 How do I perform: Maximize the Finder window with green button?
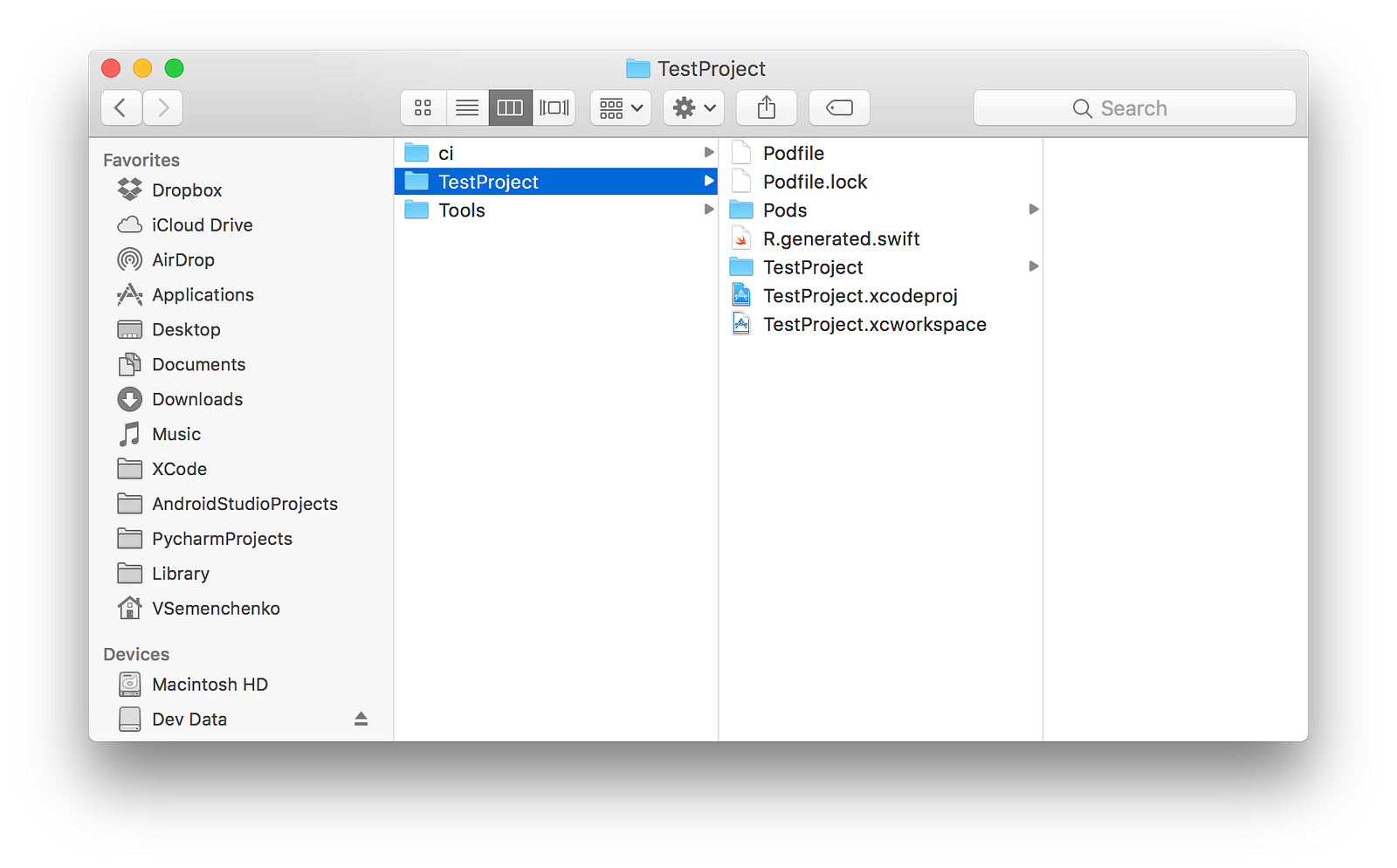174,68
